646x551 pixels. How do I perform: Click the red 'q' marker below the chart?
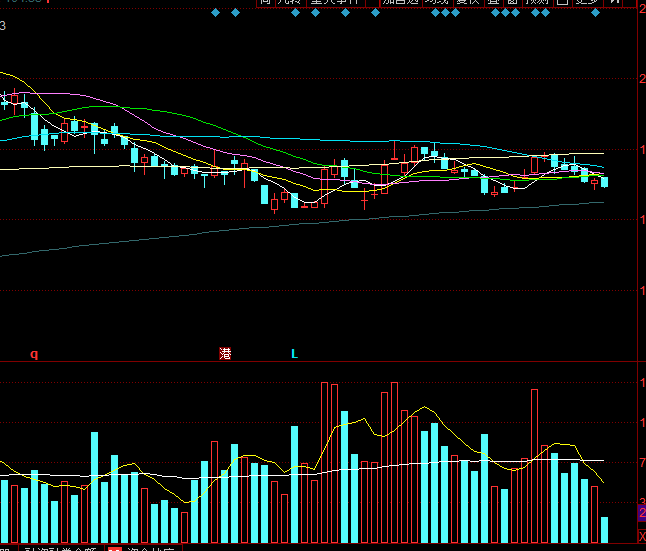coord(33,354)
